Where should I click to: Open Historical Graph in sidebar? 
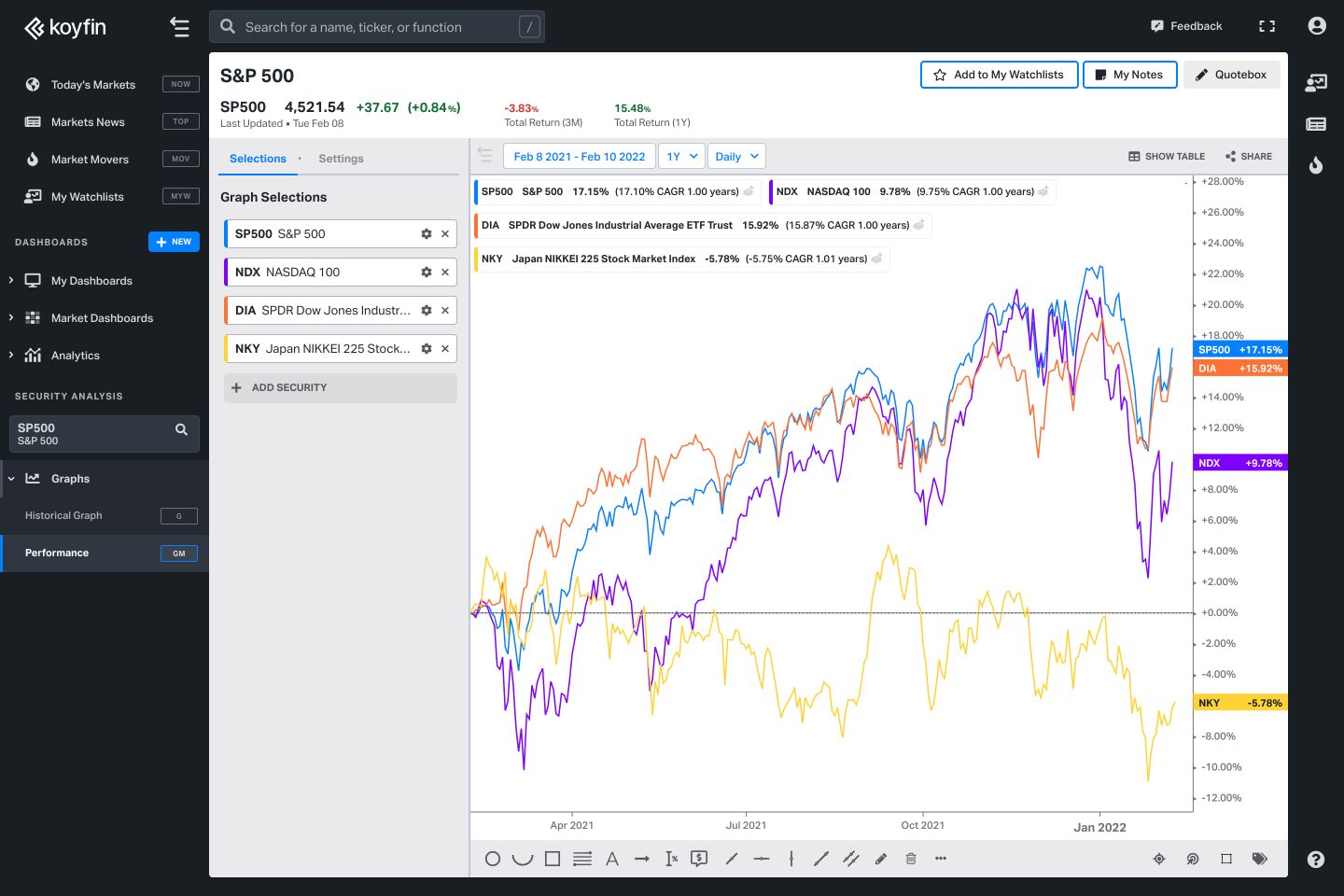point(63,516)
